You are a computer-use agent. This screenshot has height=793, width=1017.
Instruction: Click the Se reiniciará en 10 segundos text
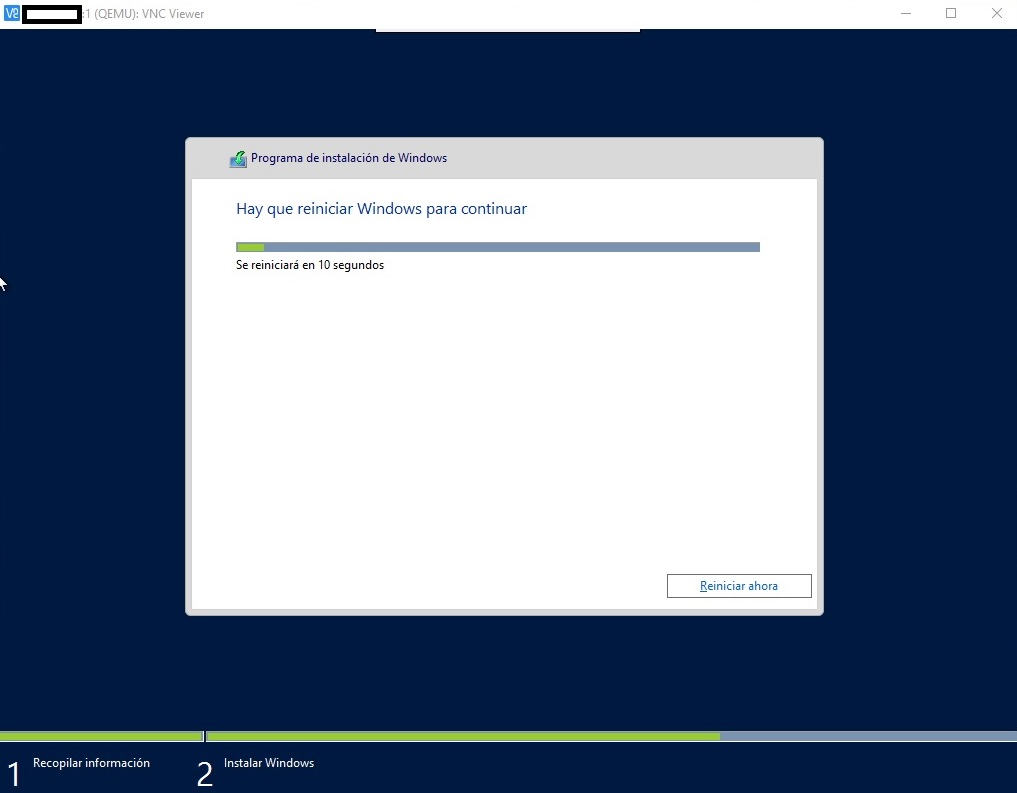coord(310,266)
